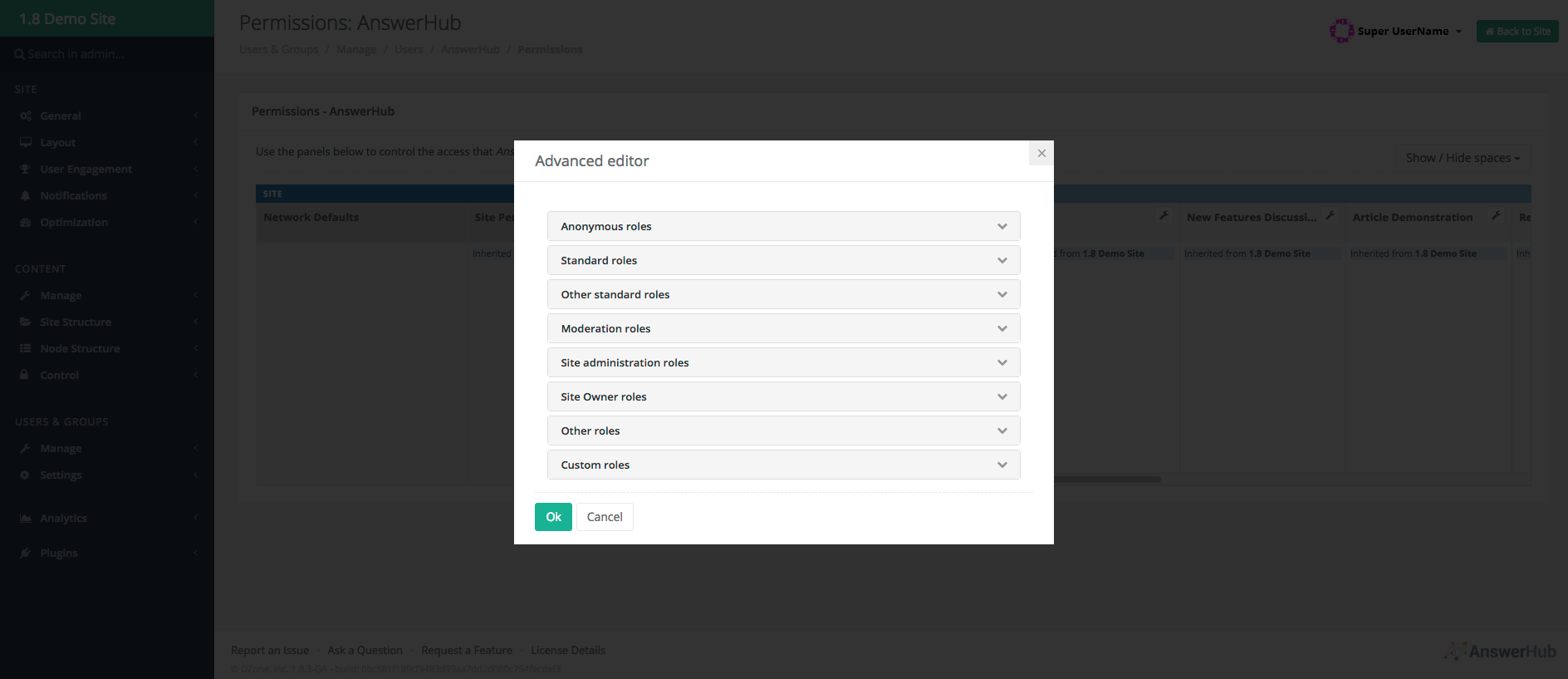1568x679 pixels.
Task: Click the Optimization icon in sidebar
Action: click(x=26, y=222)
